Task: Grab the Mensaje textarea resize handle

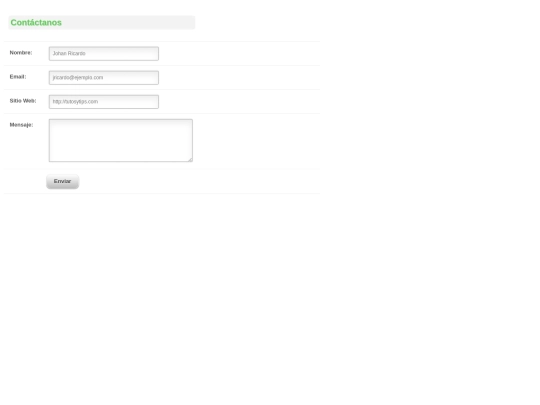Action: [x=190, y=159]
